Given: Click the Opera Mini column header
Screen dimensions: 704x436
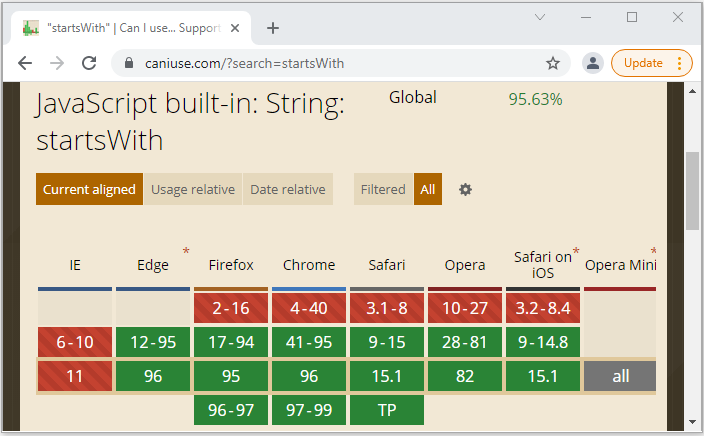Looking at the screenshot, I should click(620, 265).
